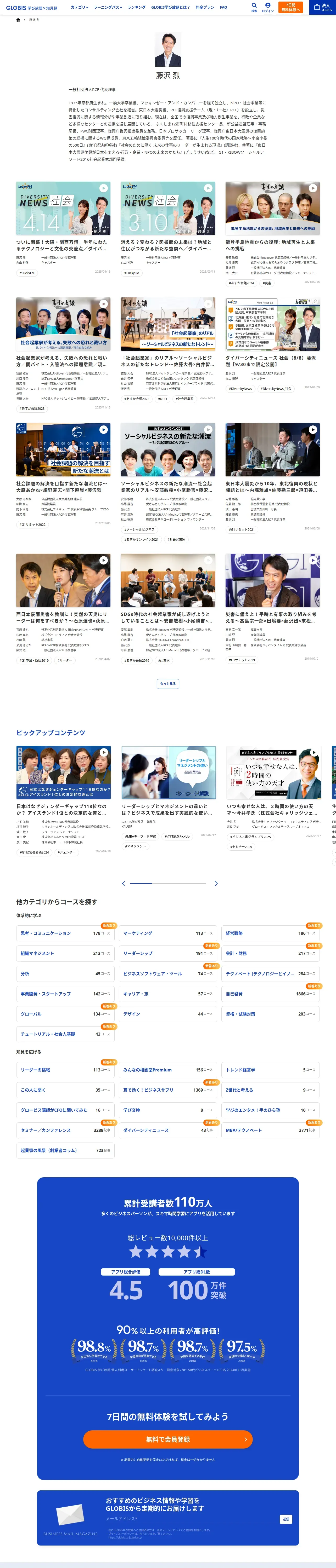Play video on DIVERSITY NEWS 4.14 thumbnail
This screenshot has width=336, height=1568.
104,188
